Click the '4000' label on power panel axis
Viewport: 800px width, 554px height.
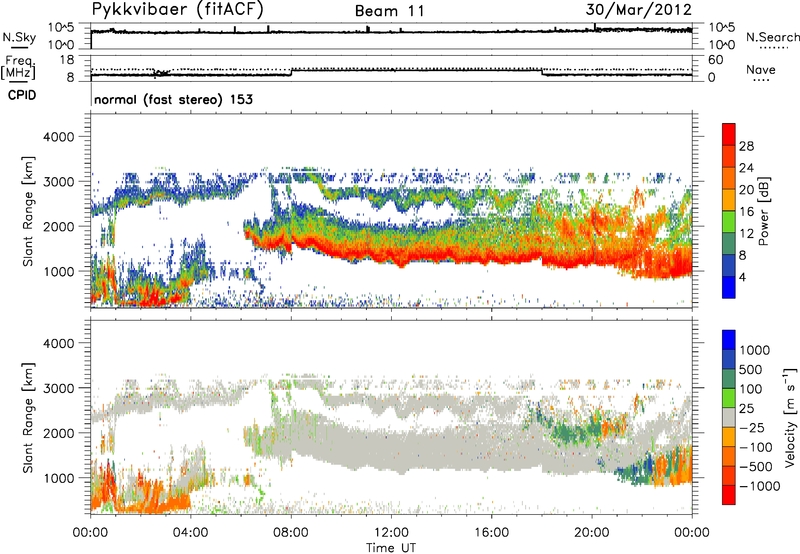point(59,137)
